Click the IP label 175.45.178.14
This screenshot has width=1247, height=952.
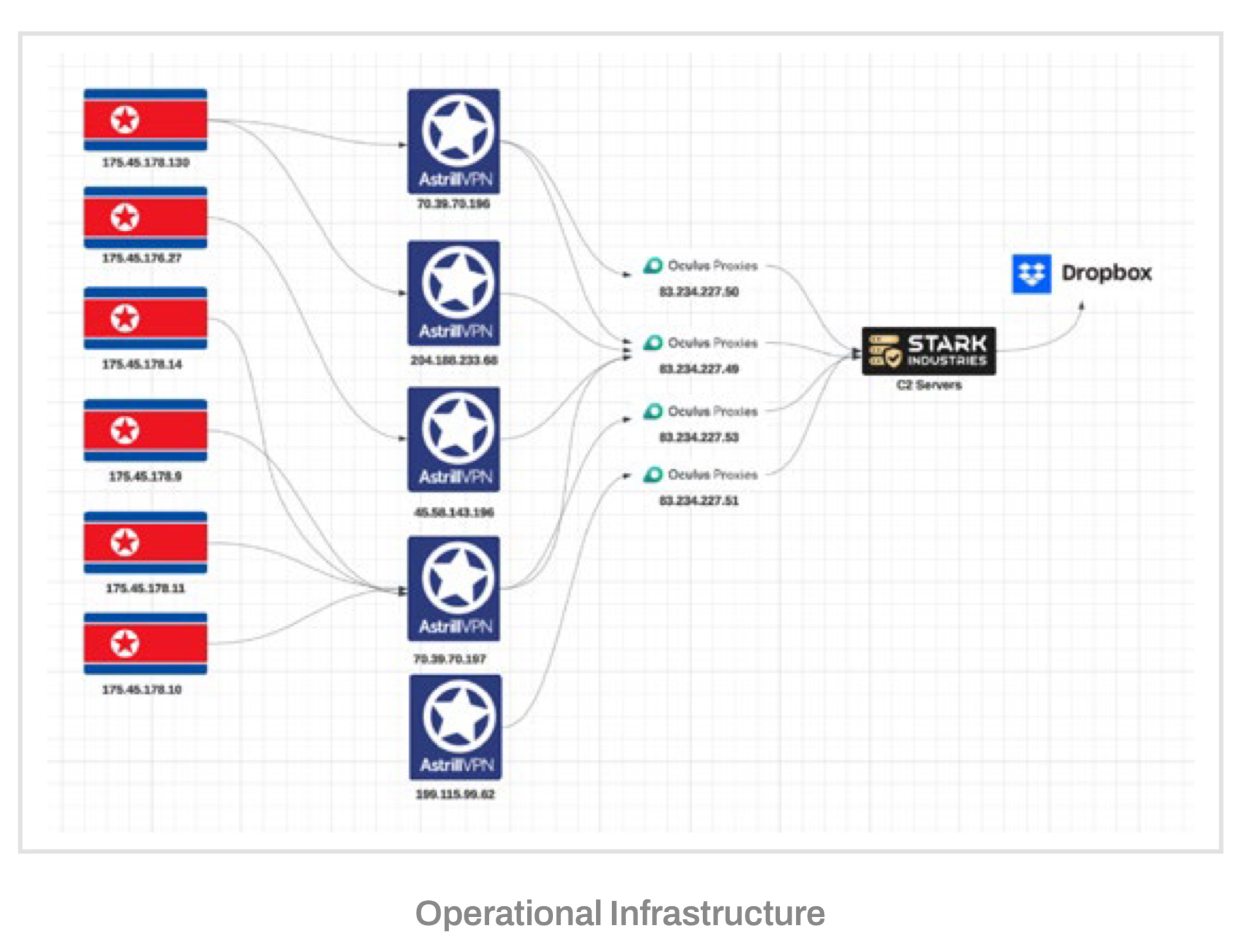(142, 364)
